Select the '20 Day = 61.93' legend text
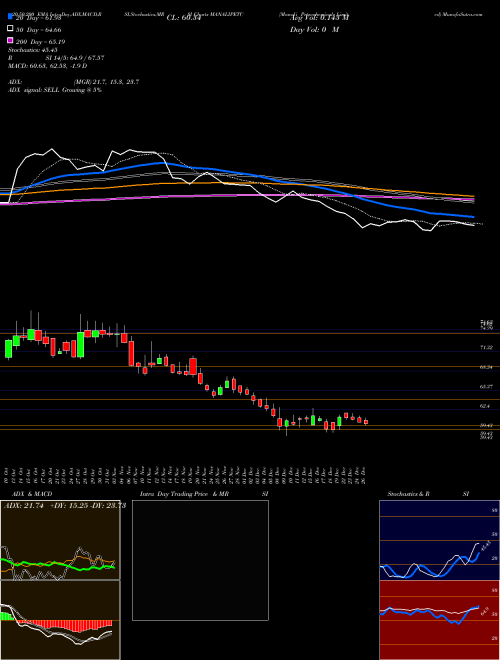 tap(38, 17)
